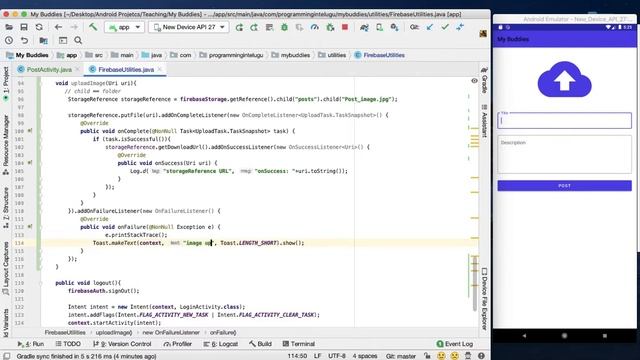Click the green Debug bug icon
The image size is (640, 360).
click(x=284, y=27)
